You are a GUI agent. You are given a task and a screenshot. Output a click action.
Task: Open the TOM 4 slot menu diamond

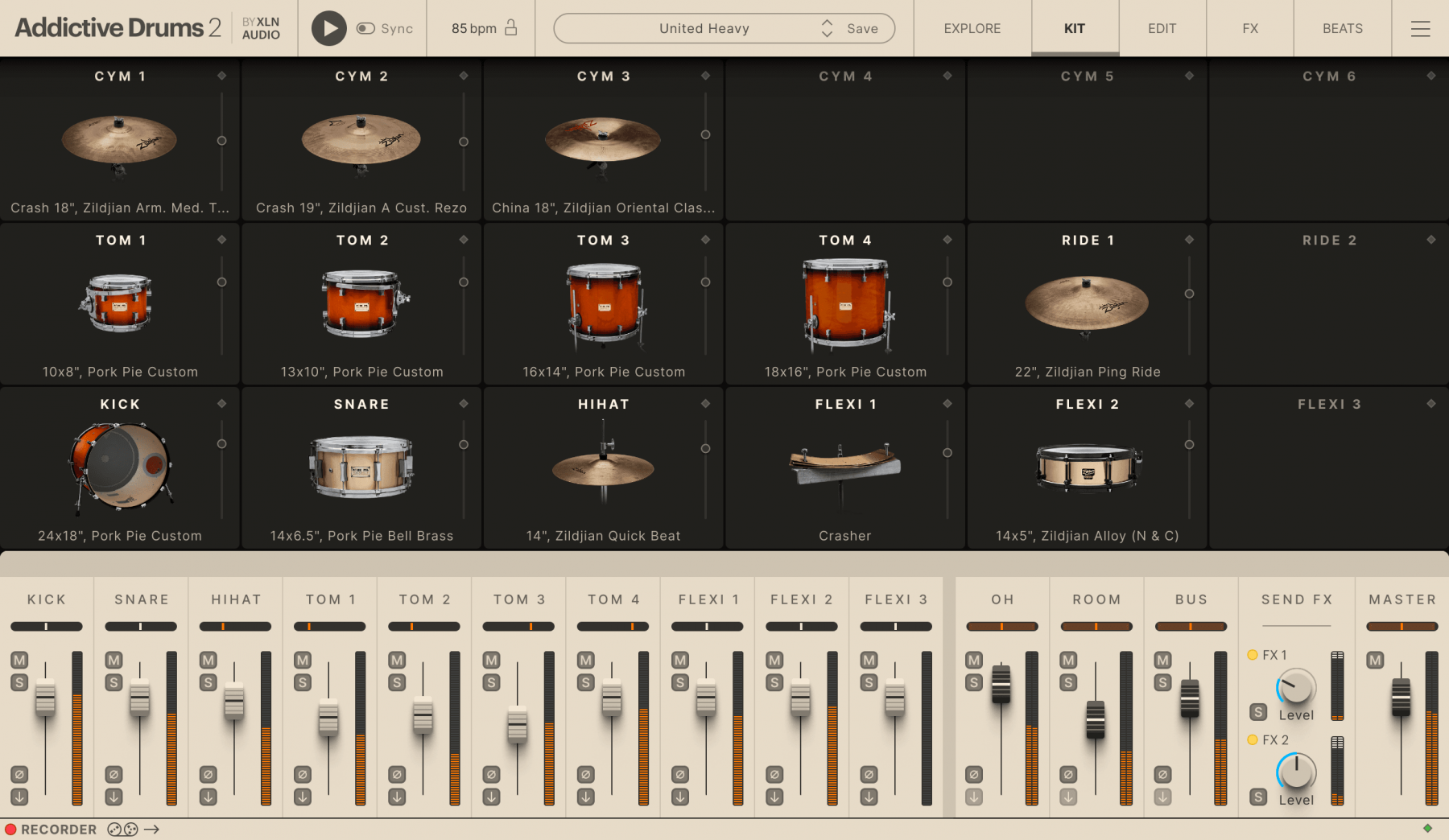click(947, 240)
